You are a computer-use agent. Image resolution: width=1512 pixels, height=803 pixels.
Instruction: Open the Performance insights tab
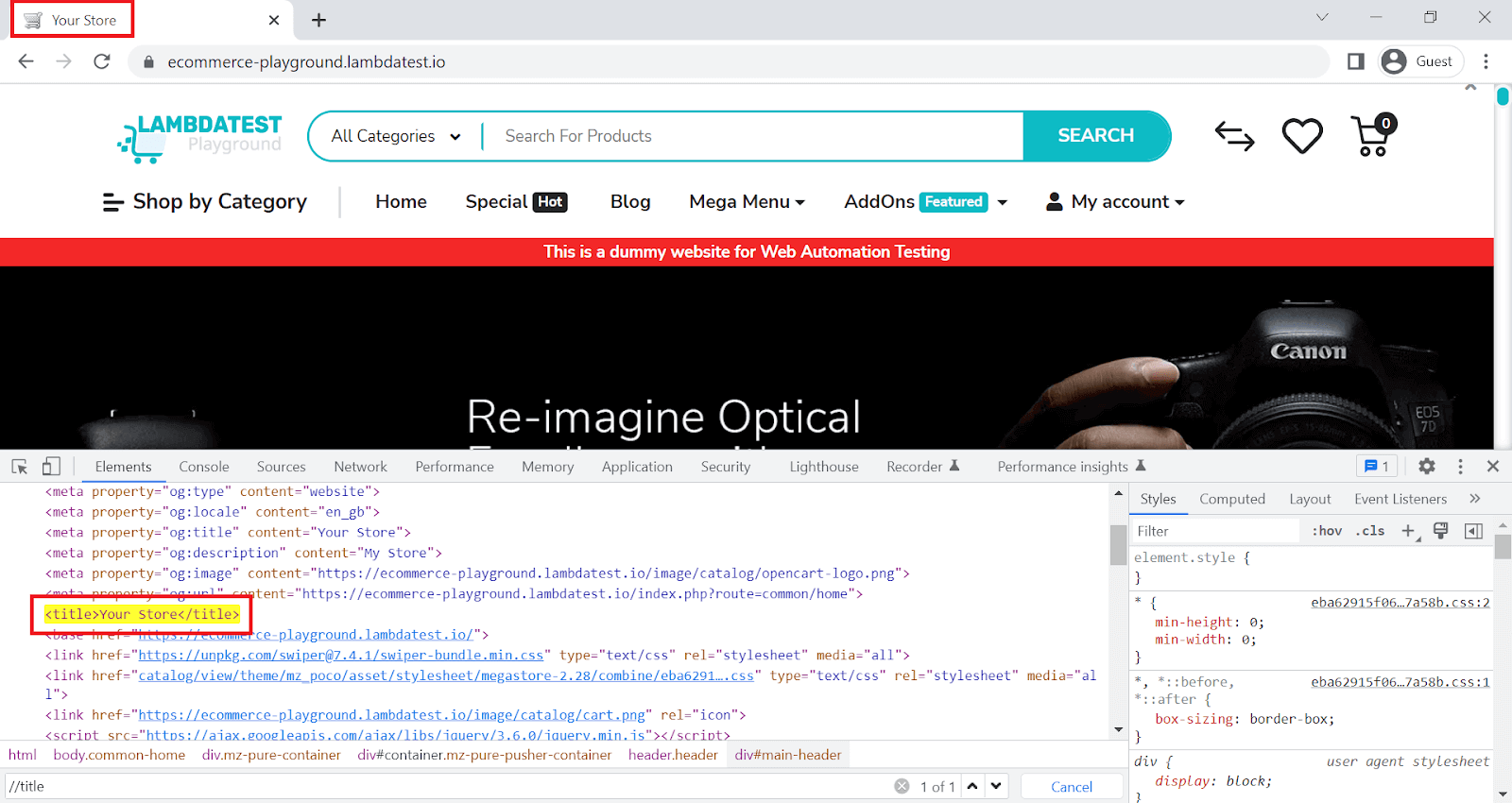[1072, 467]
